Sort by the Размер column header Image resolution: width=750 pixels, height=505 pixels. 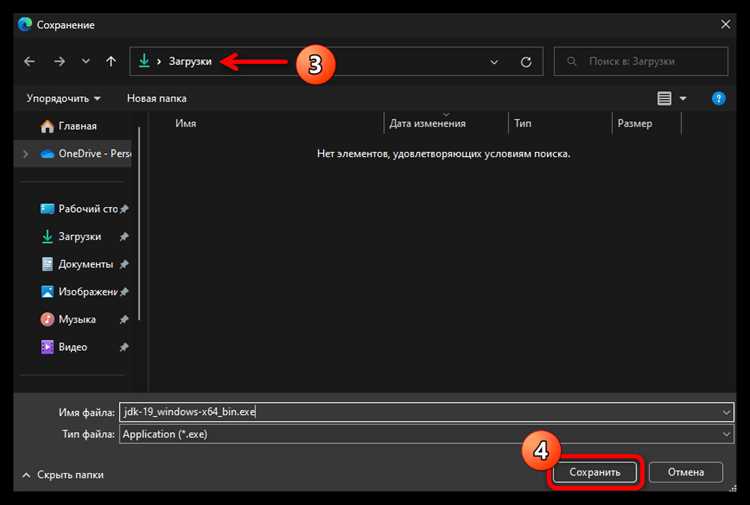coord(635,123)
